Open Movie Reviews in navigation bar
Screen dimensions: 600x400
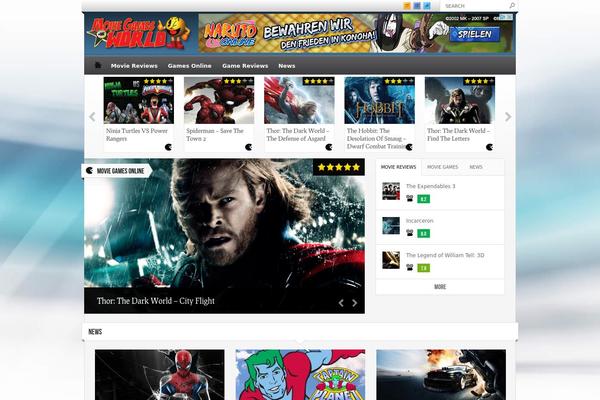pyautogui.click(x=134, y=66)
